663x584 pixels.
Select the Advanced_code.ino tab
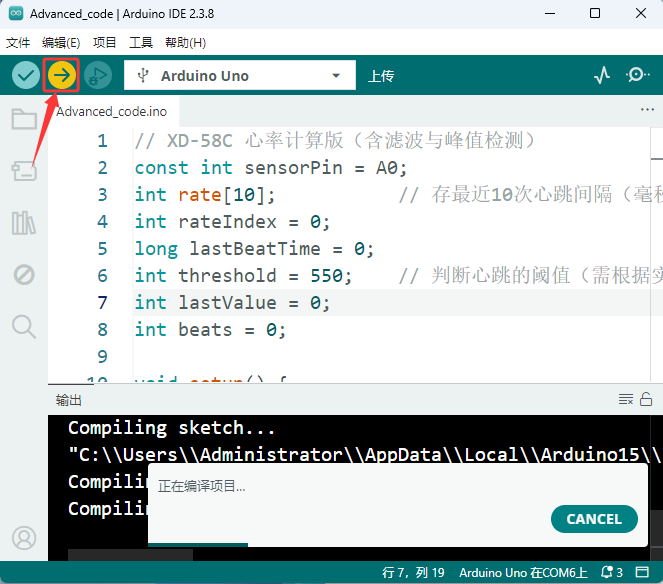click(112, 112)
